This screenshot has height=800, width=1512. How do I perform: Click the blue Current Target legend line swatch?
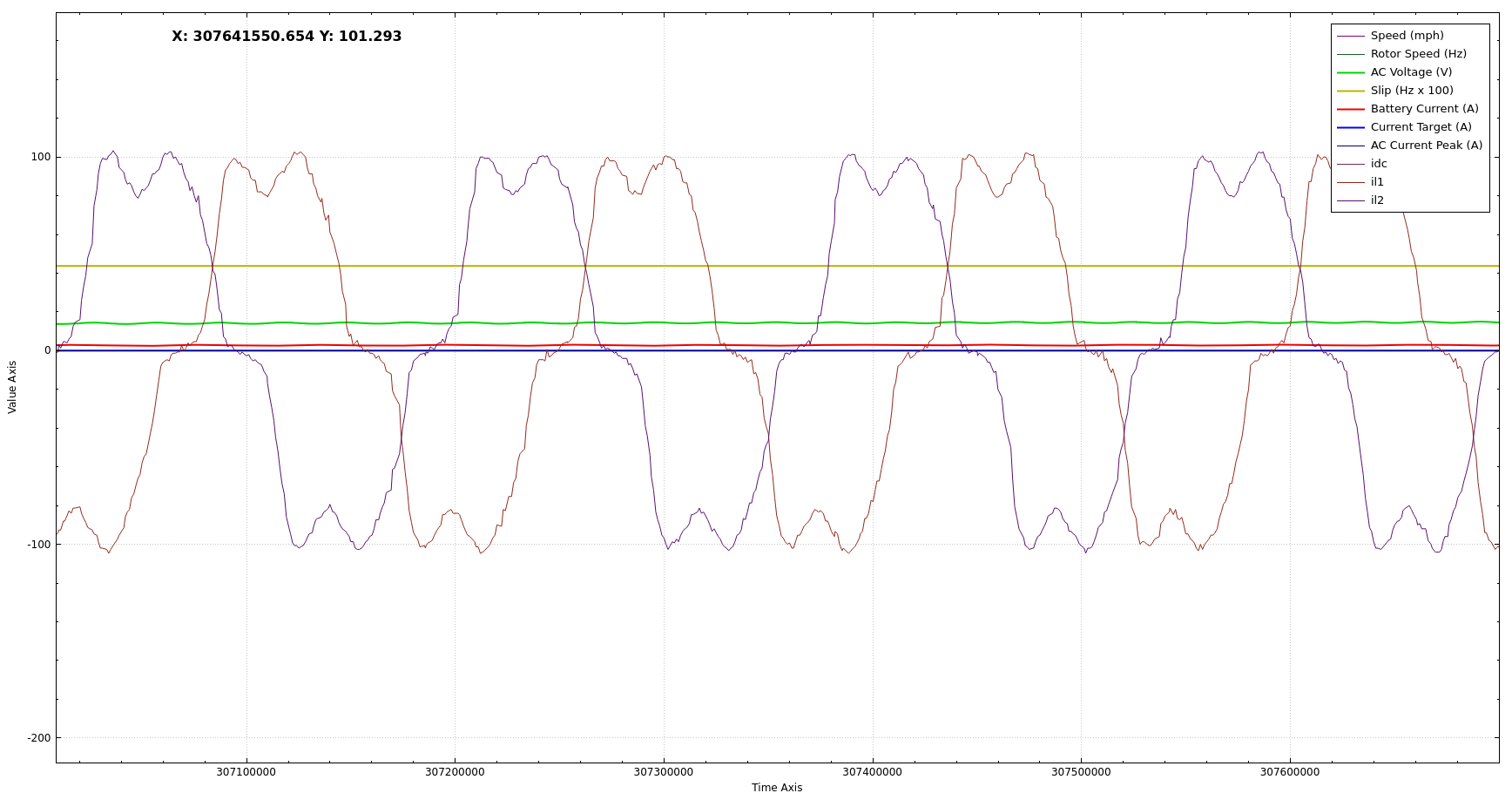1350,127
